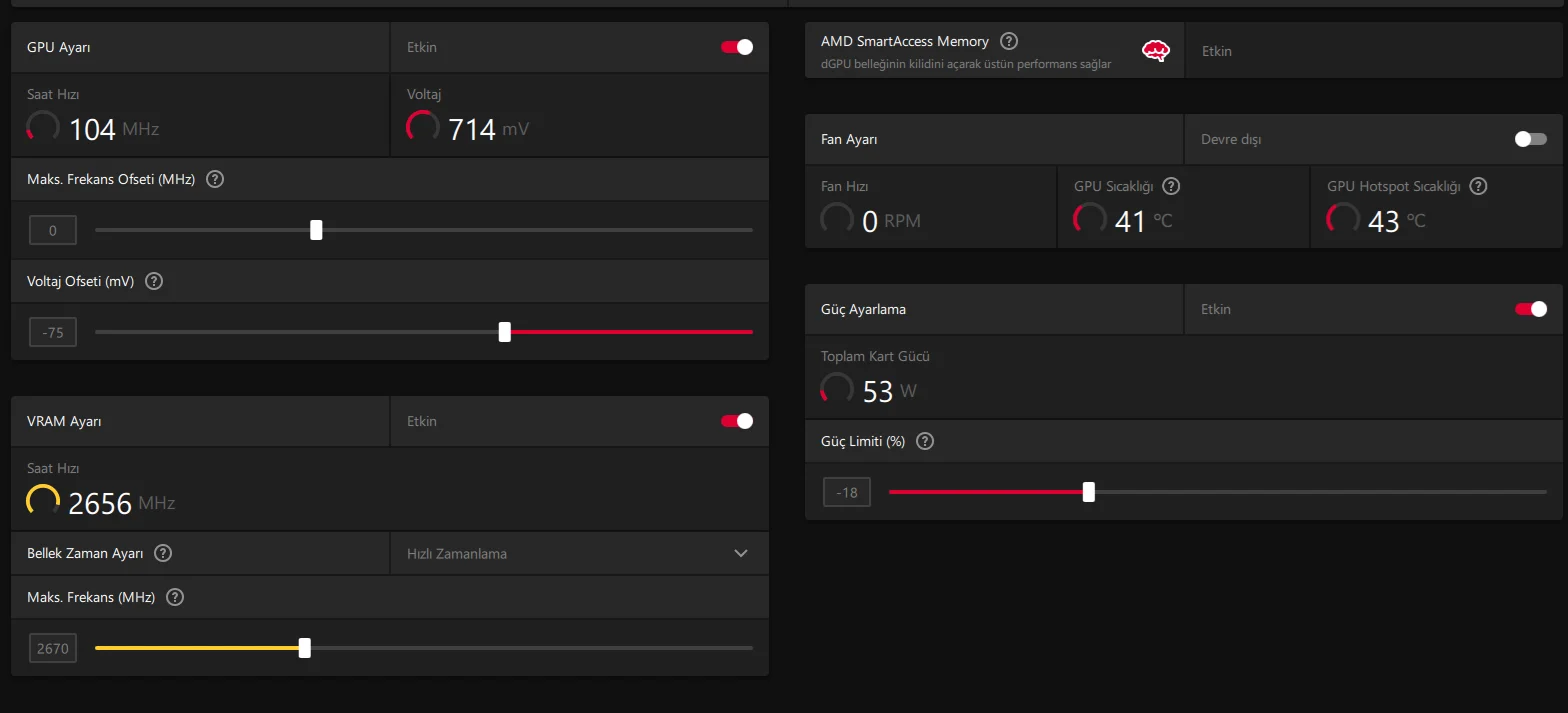Image resolution: width=1568 pixels, height=713 pixels.
Task: Click the Güç Ayarlama section header
Action: point(863,309)
